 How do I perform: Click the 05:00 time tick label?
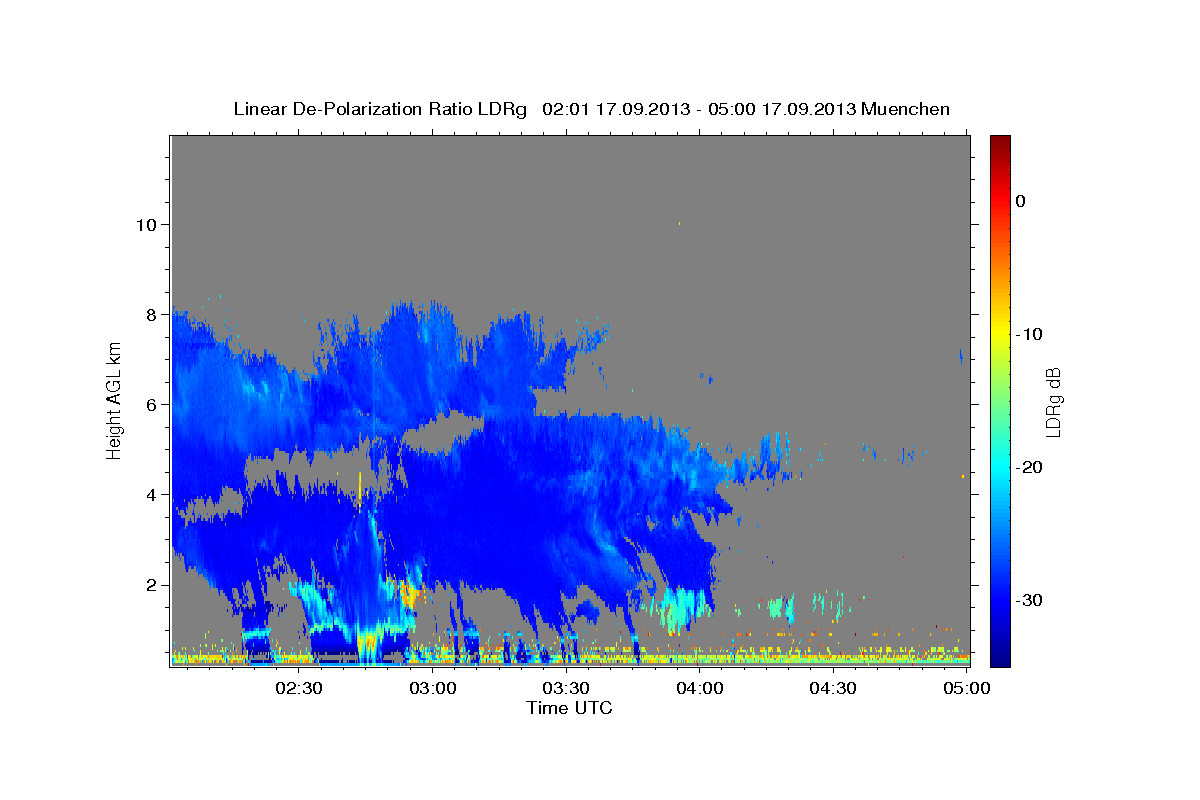click(x=966, y=688)
